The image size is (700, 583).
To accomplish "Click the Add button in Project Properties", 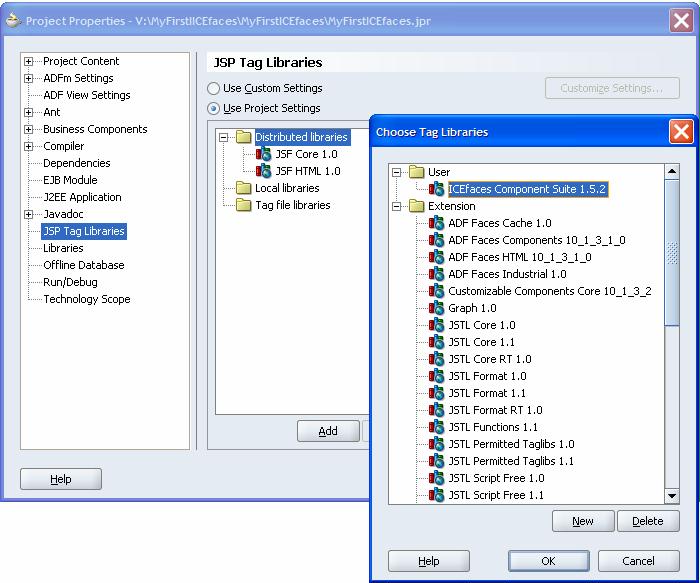I will tap(328, 431).
